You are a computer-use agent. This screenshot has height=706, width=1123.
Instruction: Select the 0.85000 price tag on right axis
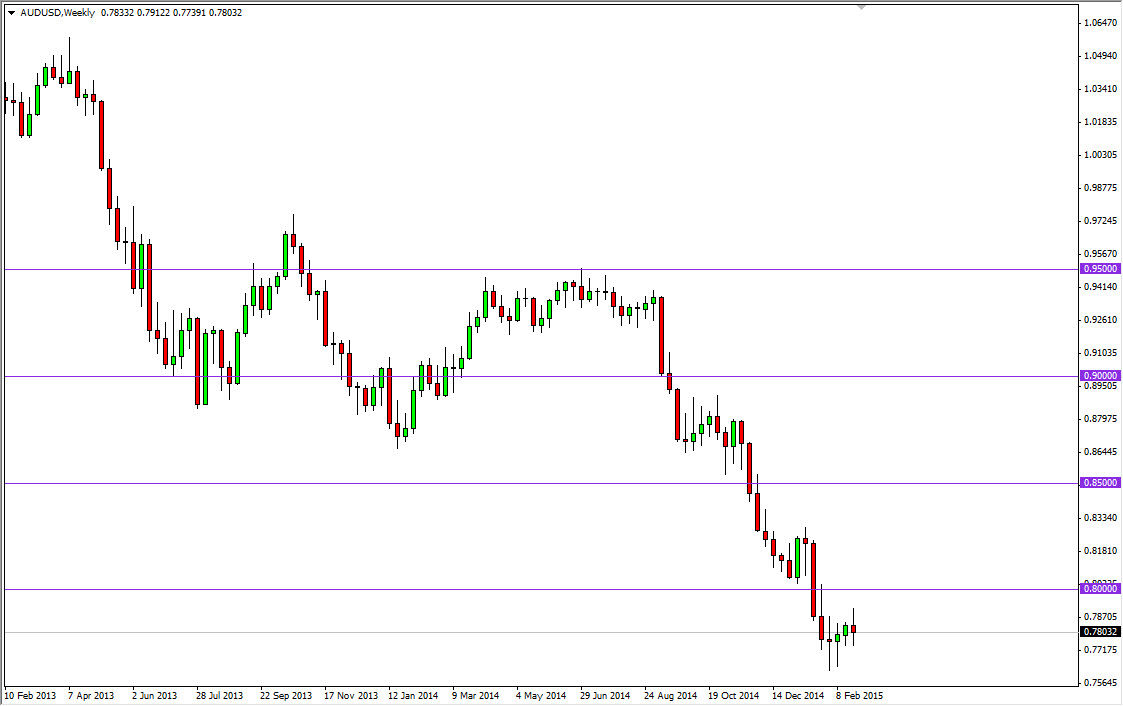tap(1098, 482)
